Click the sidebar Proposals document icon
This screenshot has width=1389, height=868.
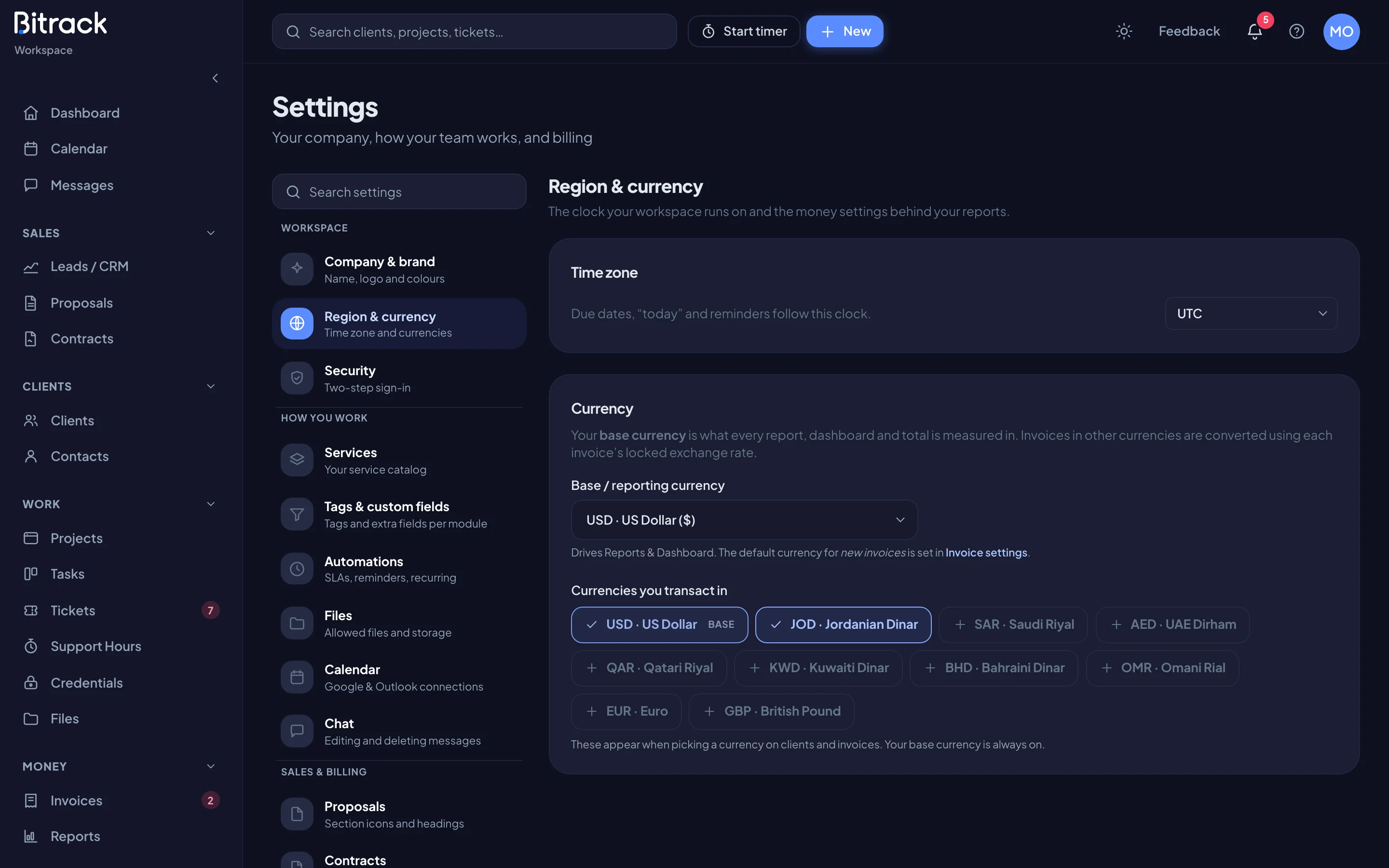pyautogui.click(x=31, y=303)
